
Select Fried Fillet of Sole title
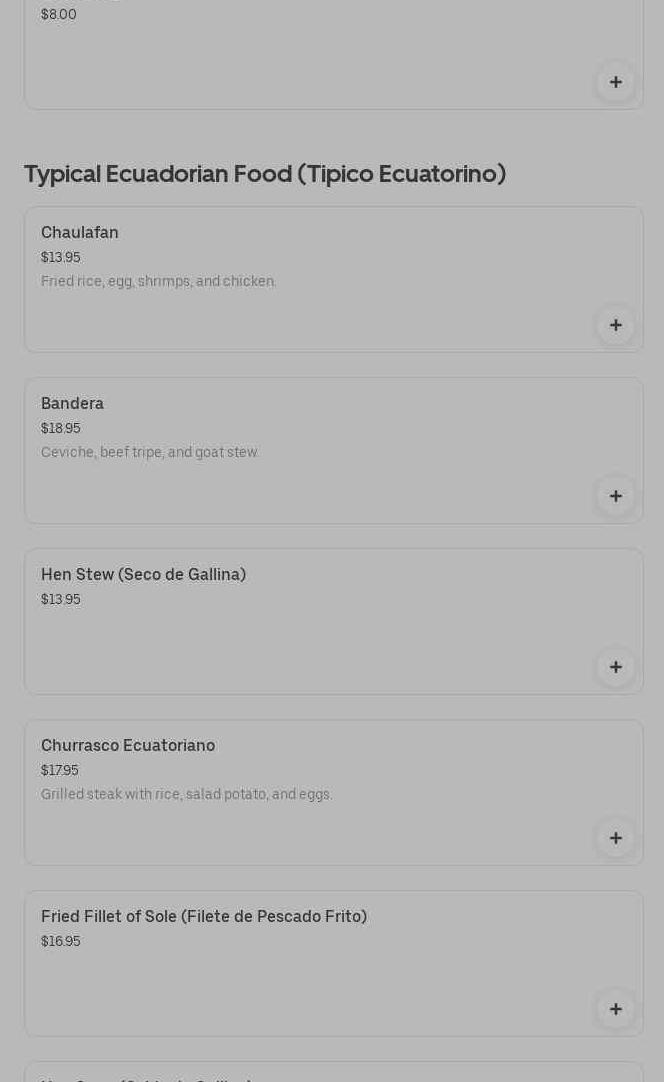pyautogui.click(x=204, y=917)
